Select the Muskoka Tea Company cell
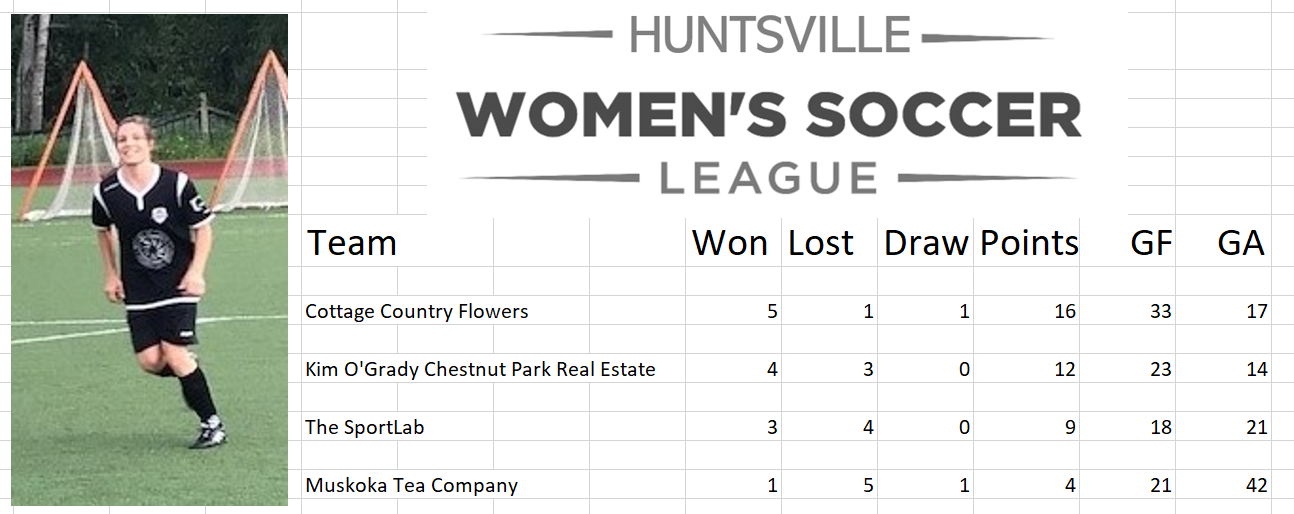Viewport: 1294px width, 514px height. [x=411, y=486]
